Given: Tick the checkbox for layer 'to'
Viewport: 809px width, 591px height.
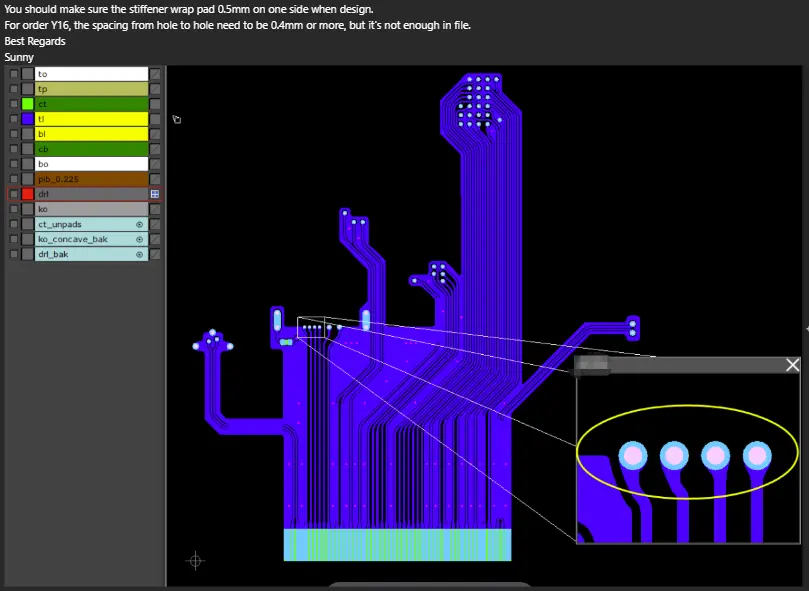Looking at the screenshot, I should click(14, 74).
